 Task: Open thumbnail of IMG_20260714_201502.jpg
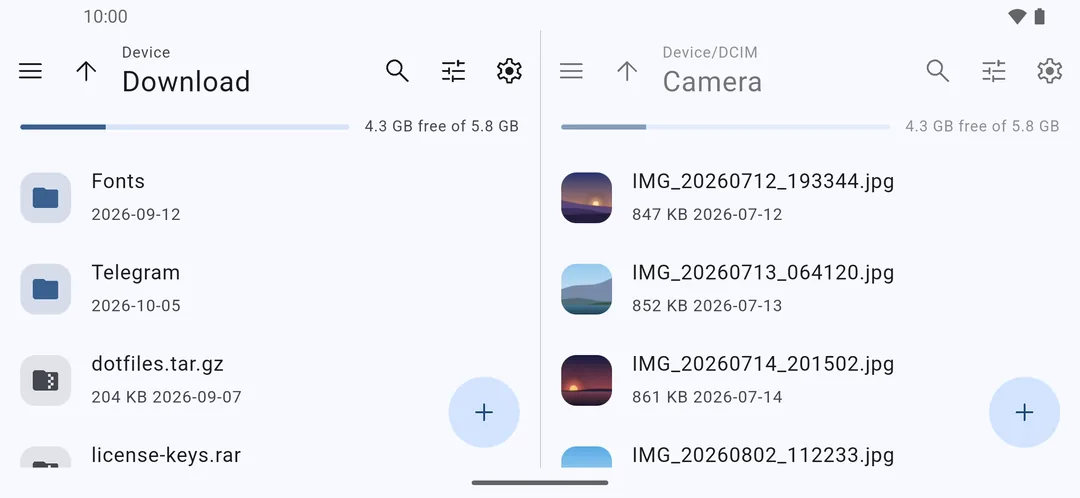pyautogui.click(x=586, y=380)
